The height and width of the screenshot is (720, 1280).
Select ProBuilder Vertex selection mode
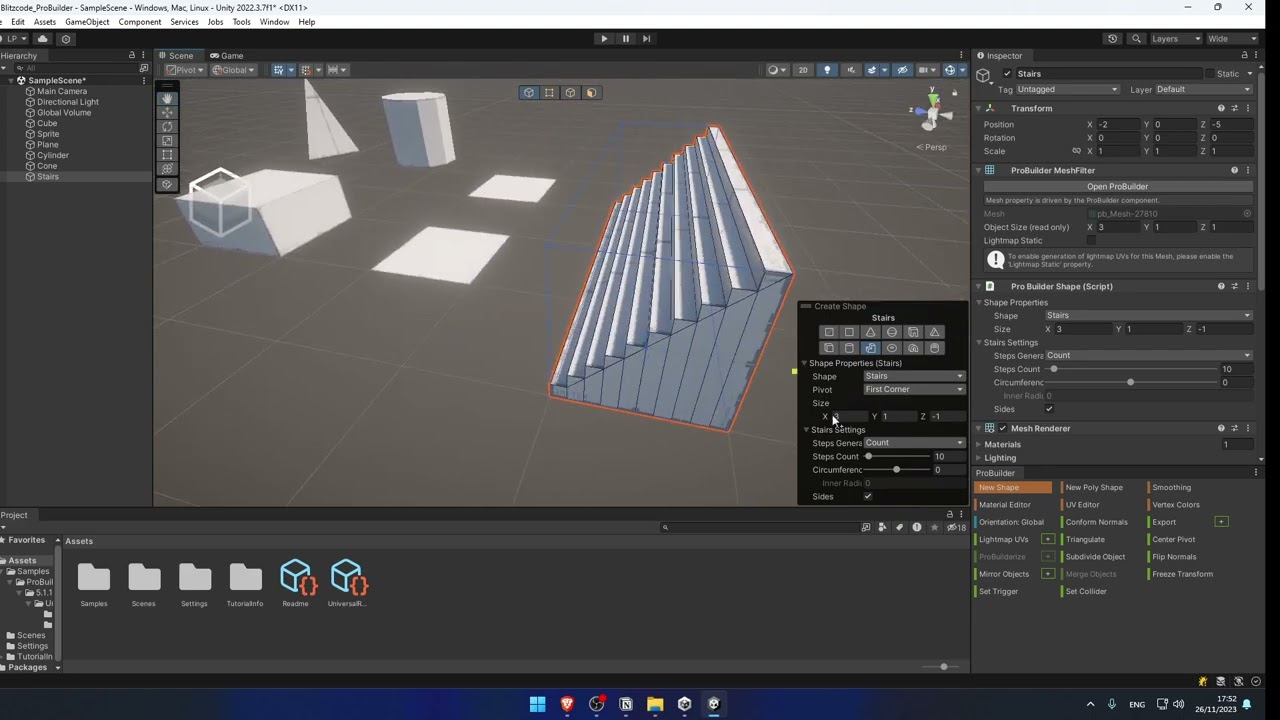click(549, 93)
